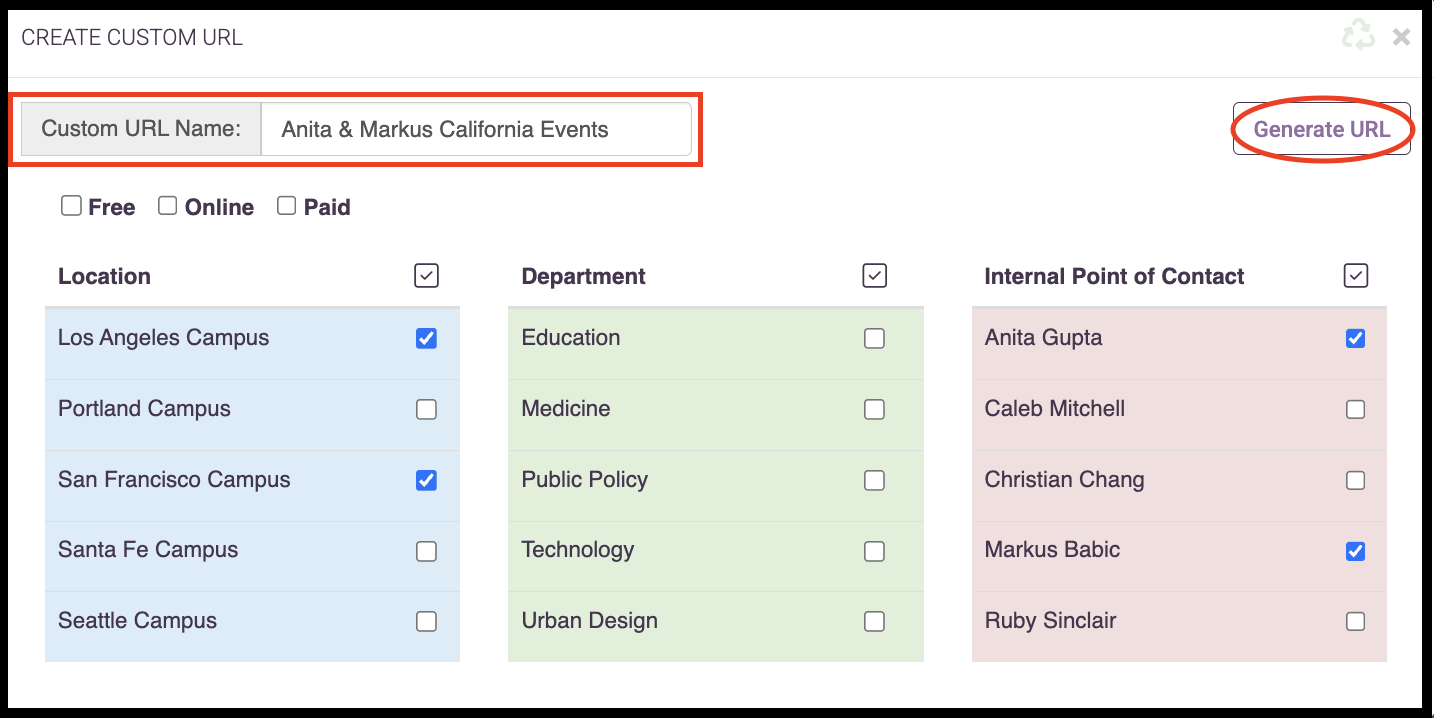1434x718 pixels.
Task: Click the 'Christian Chang' name
Action: (x=1064, y=480)
